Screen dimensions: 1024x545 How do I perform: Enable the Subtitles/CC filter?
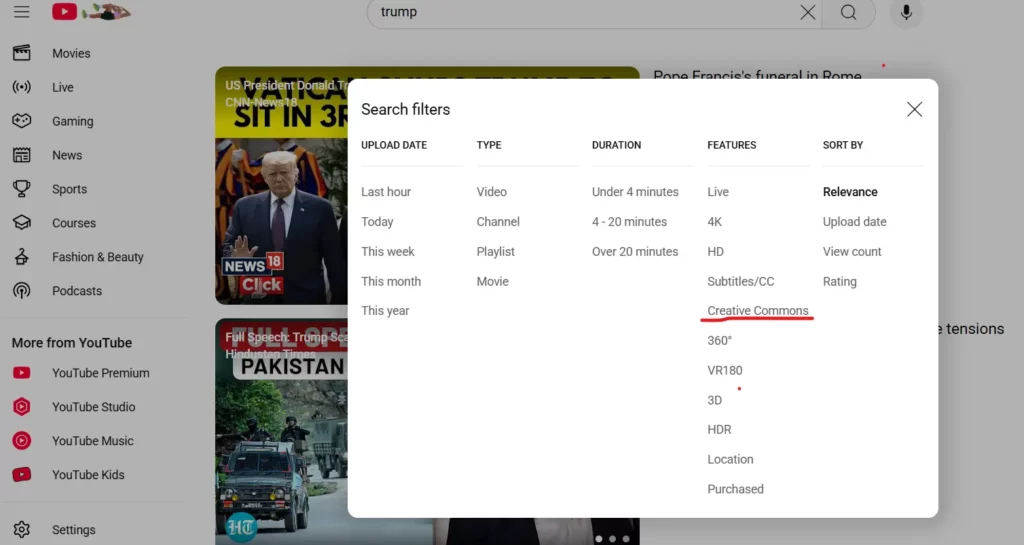coord(740,282)
